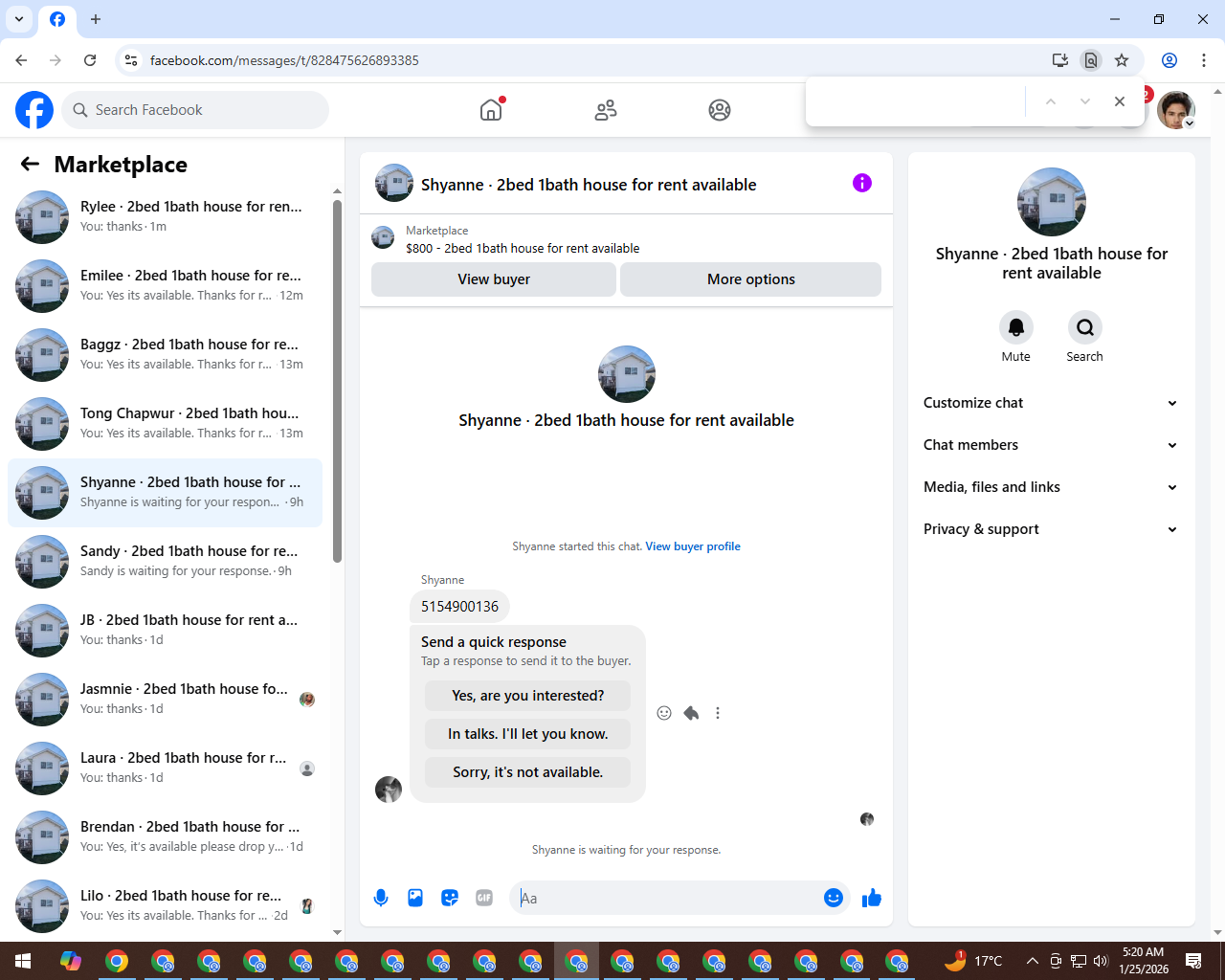The image size is (1225, 980).
Task: Open the Sandy conversation
Action: (166, 562)
